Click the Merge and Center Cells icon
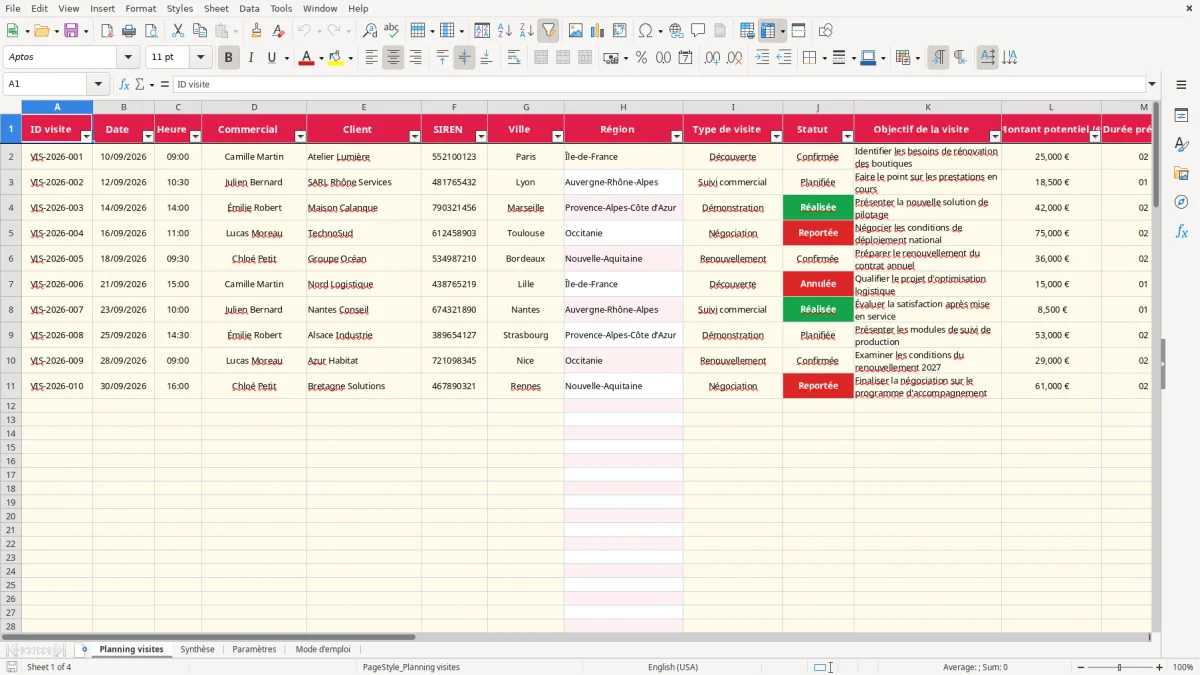The height and width of the screenshot is (675, 1200). [x=541, y=58]
